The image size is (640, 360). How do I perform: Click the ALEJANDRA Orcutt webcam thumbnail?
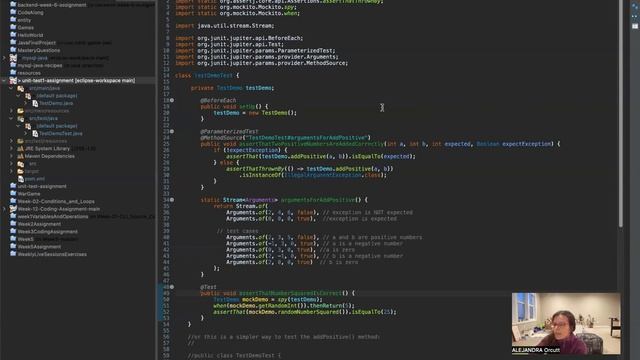click(567, 323)
